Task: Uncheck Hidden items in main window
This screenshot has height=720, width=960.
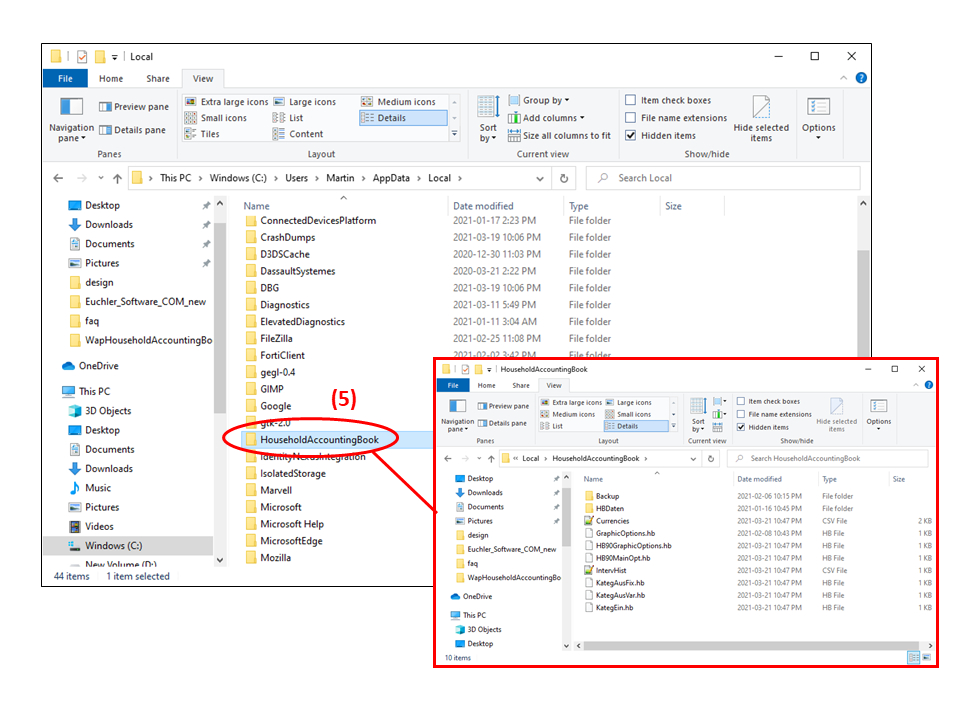Action: [x=631, y=135]
